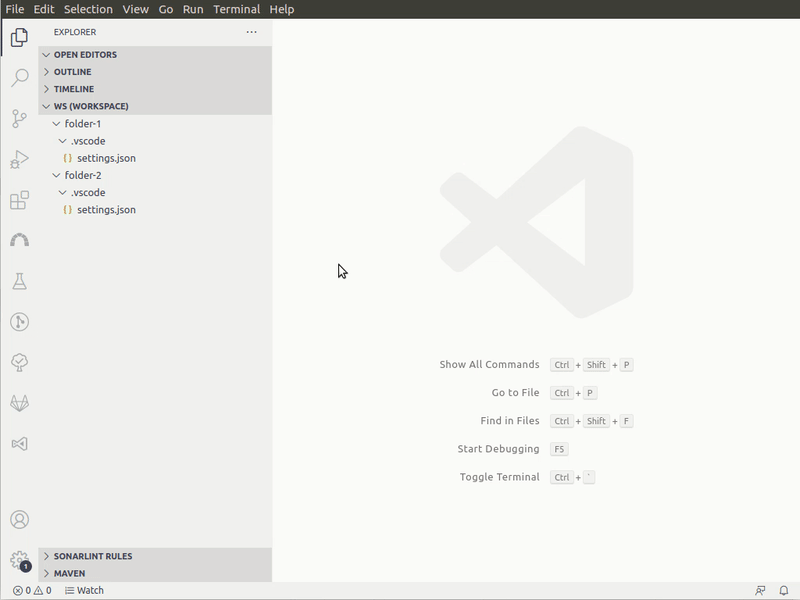Click the 'Start Debugging' text
This screenshot has width=800, height=600.
[498, 448]
